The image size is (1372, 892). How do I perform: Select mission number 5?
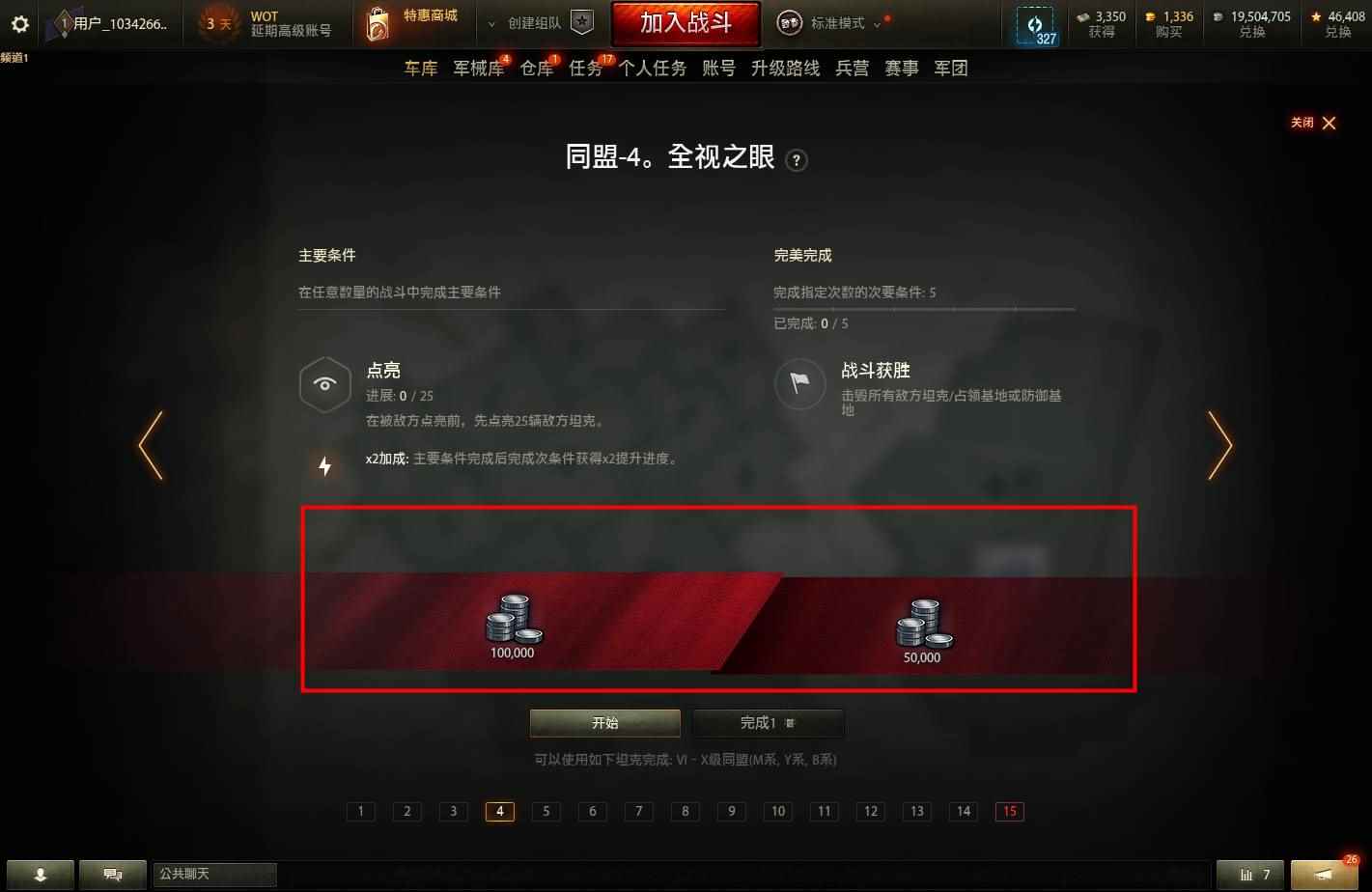[x=546, y=811]
